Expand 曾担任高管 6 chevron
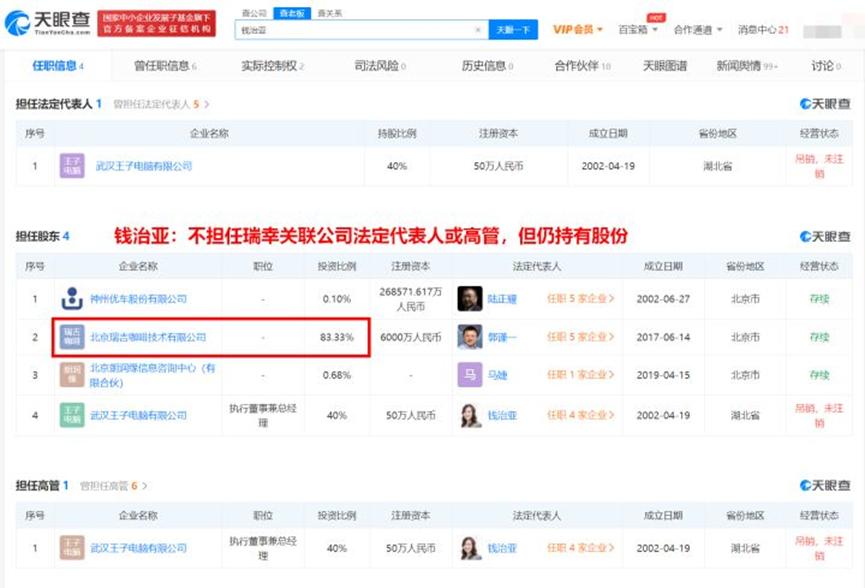The height and width of the screenshot is (588, 865). [145, 485]
